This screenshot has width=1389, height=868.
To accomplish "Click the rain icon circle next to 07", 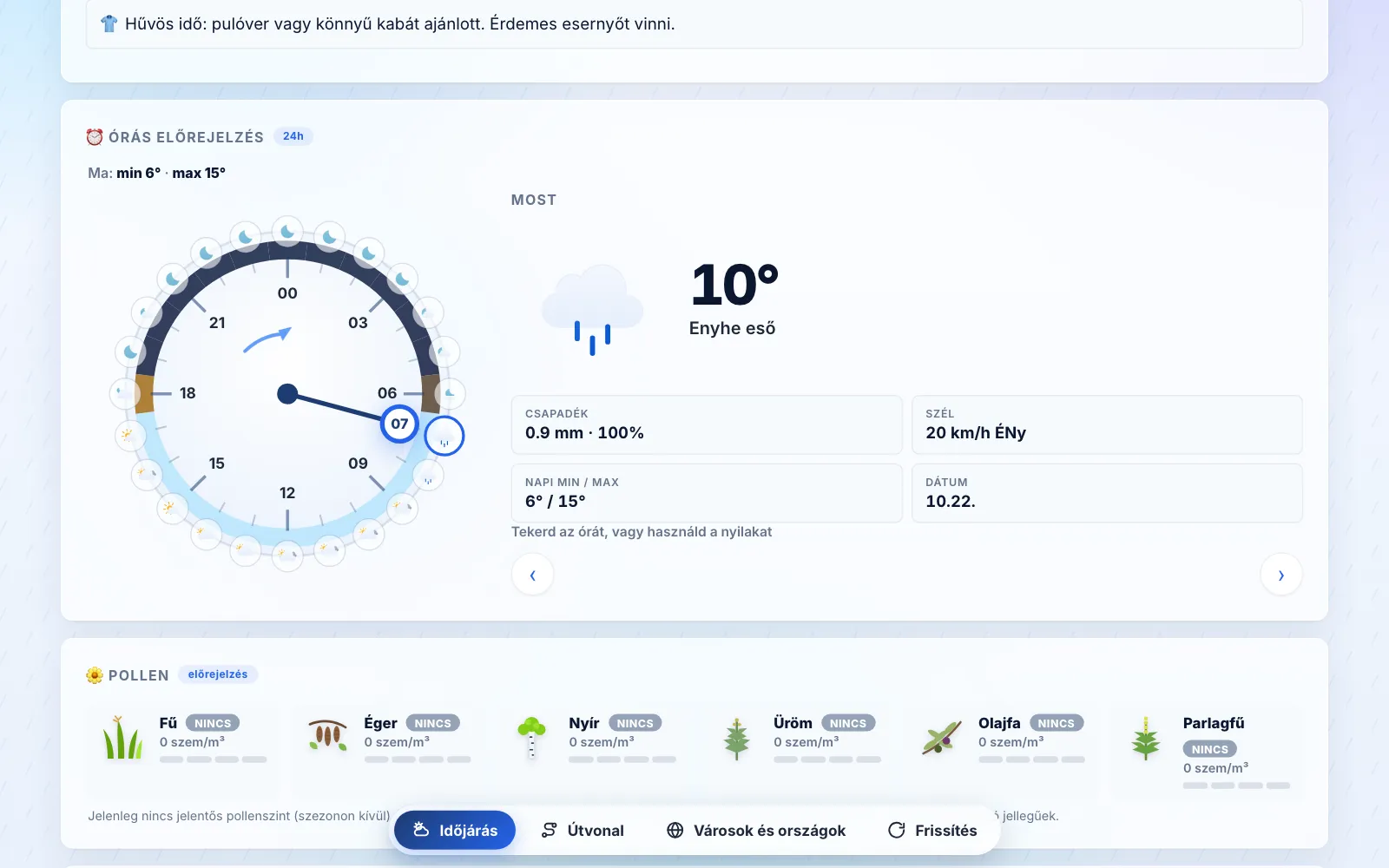I will [x=444, y=436].
